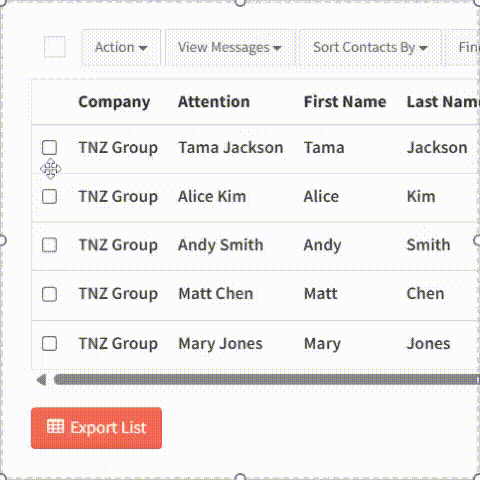
Task: Click last name cell Jackson
Action: tap(437, 148)
